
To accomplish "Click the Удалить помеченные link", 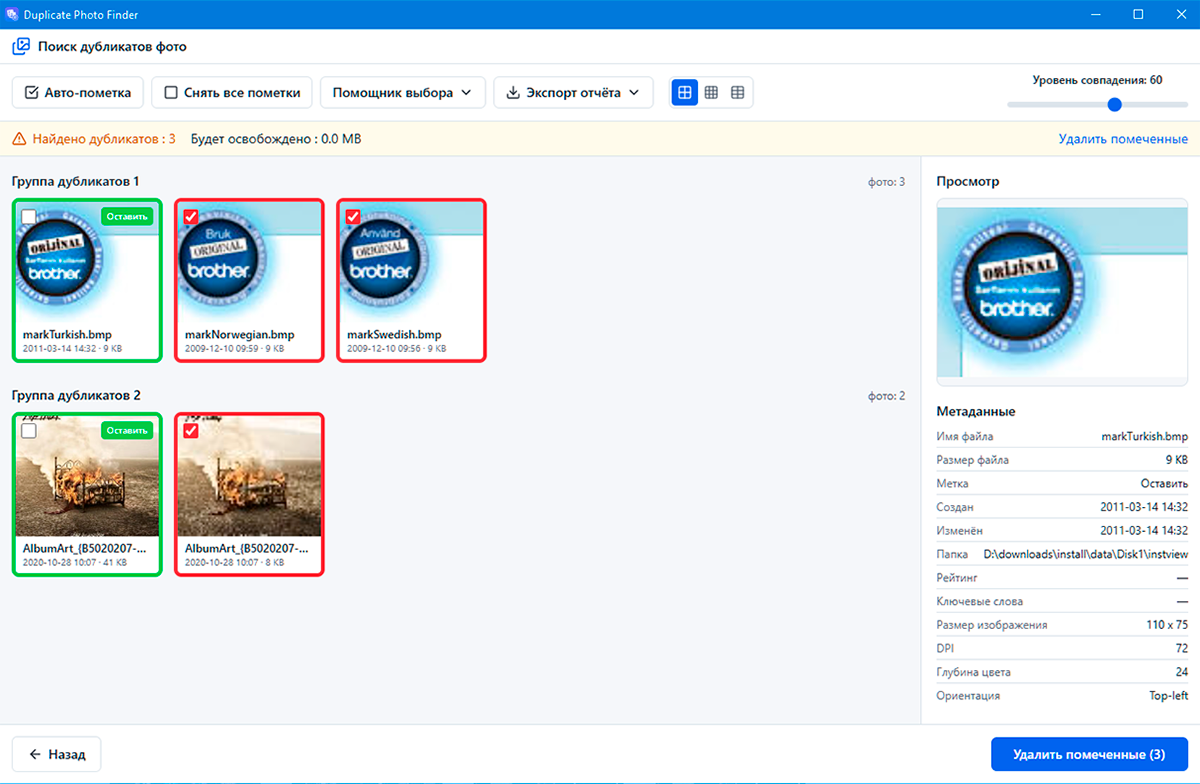I will pos(1123,139).
